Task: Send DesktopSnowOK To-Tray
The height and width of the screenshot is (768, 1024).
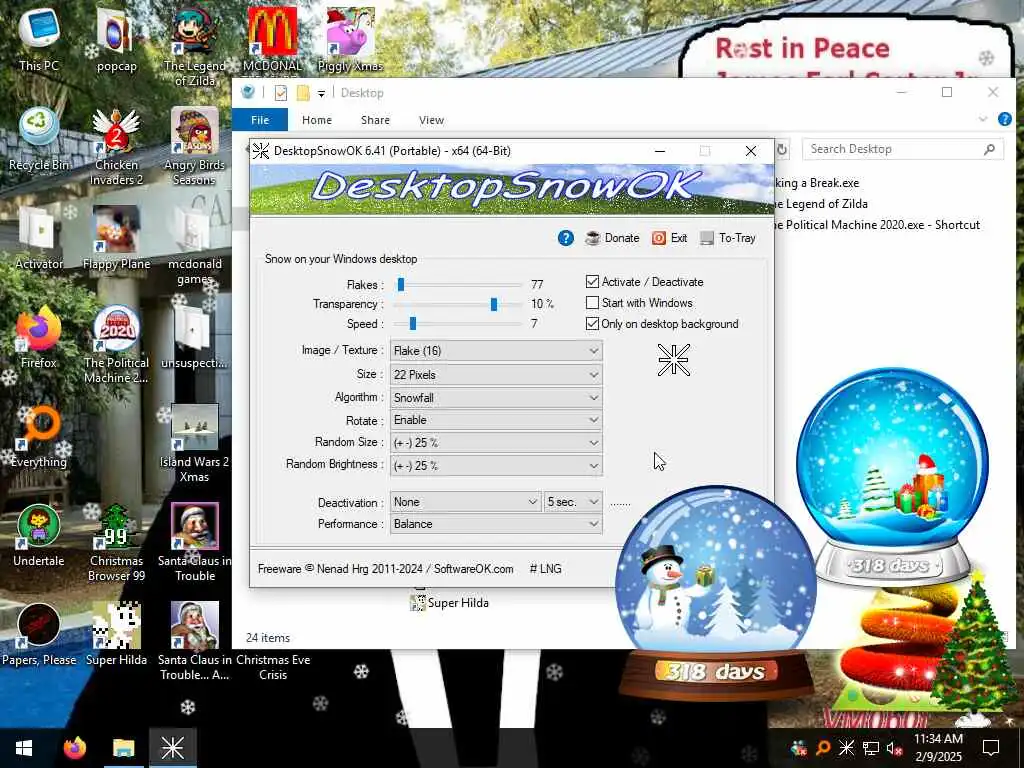Action: [728, 238]
